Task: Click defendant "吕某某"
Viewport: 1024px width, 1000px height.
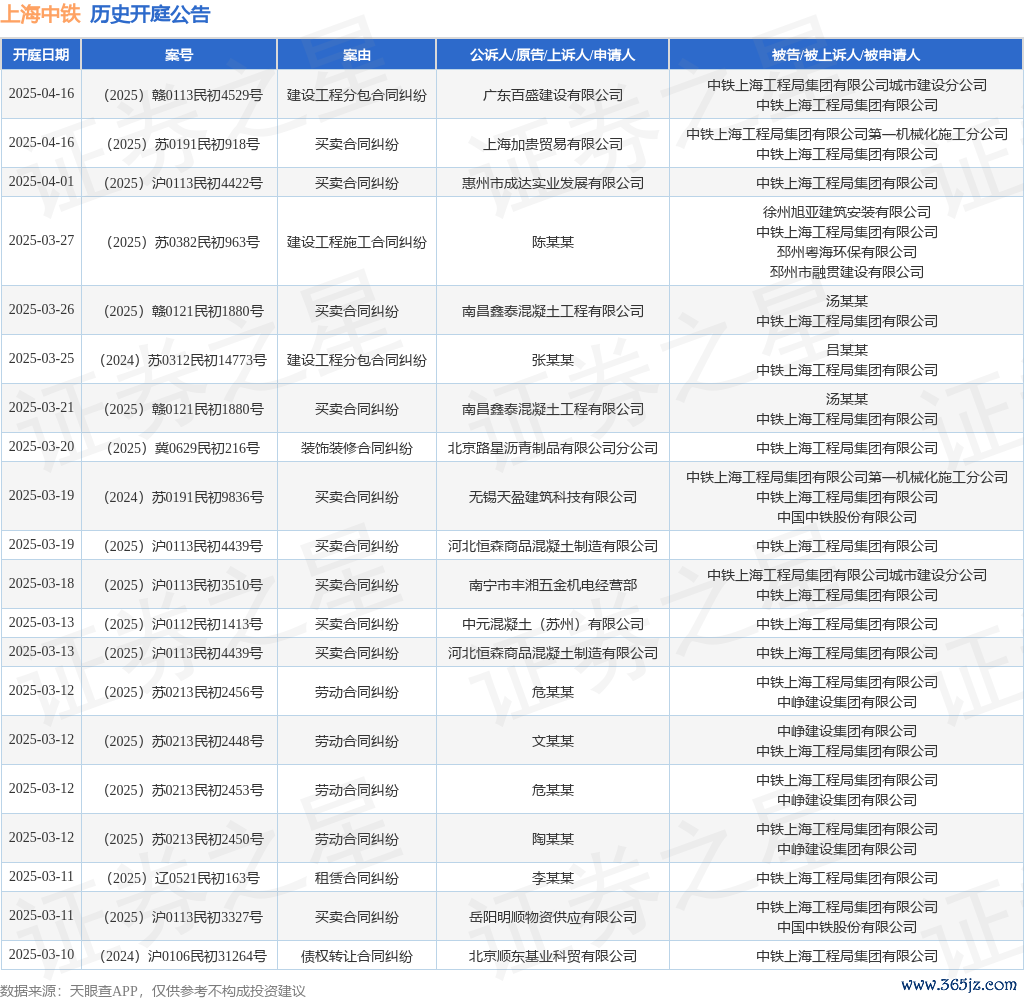Action: [846, 350]
